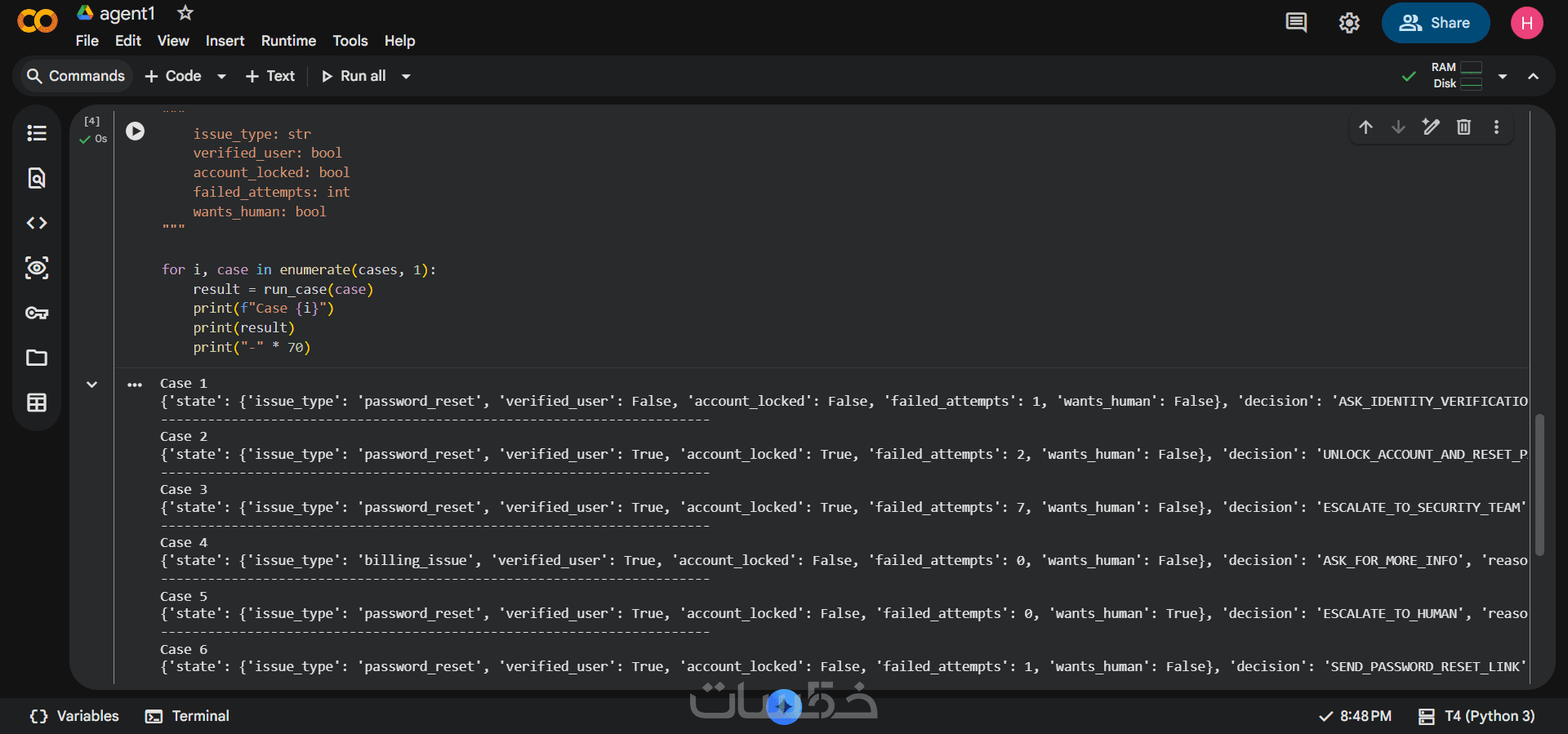Viewport: 1568px width, 734px height.
Task: Open the Tools menu
Action: click(350, 41)
